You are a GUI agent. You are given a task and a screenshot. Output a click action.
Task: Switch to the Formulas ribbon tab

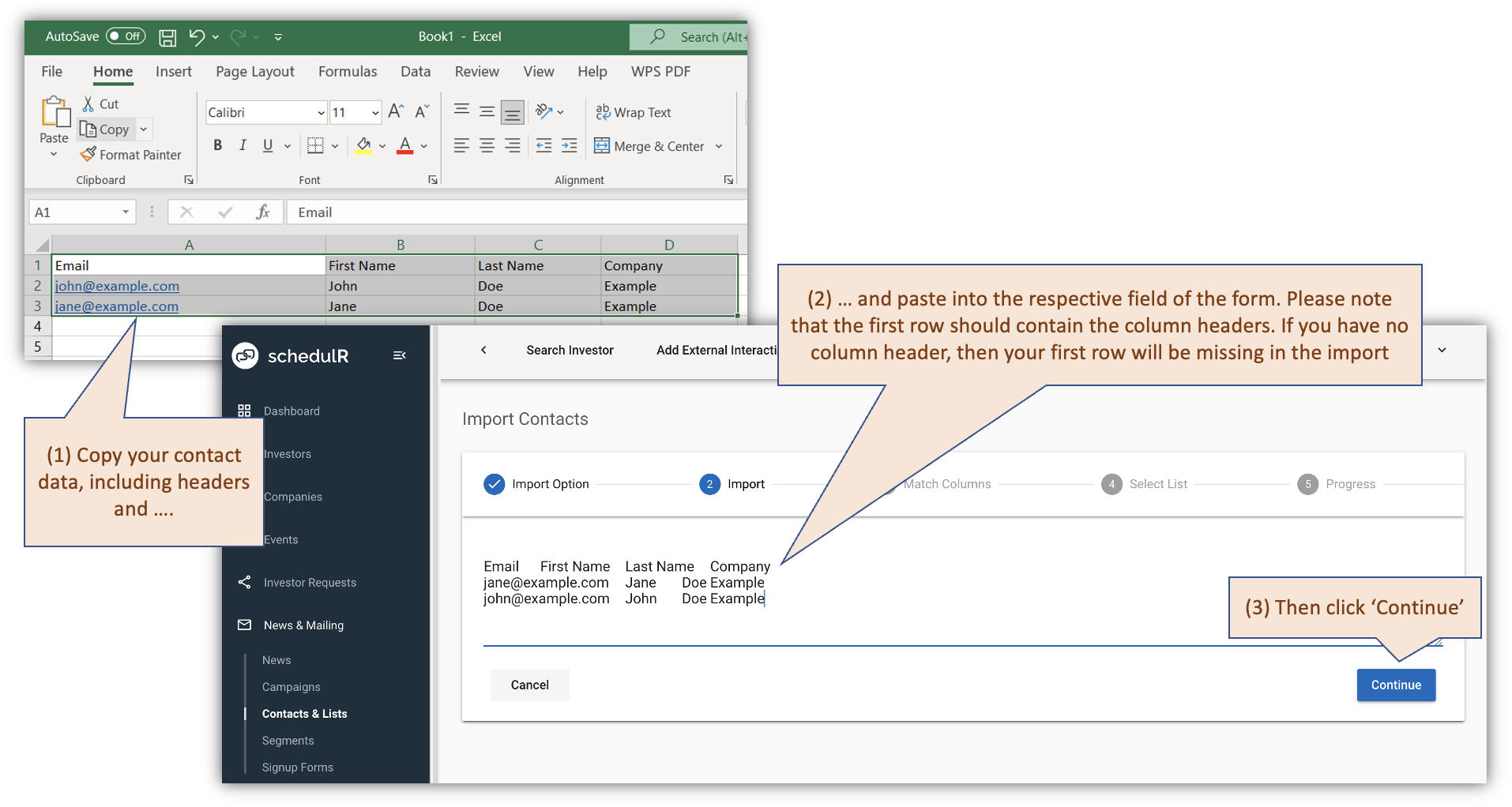click(x=347, y=71)
